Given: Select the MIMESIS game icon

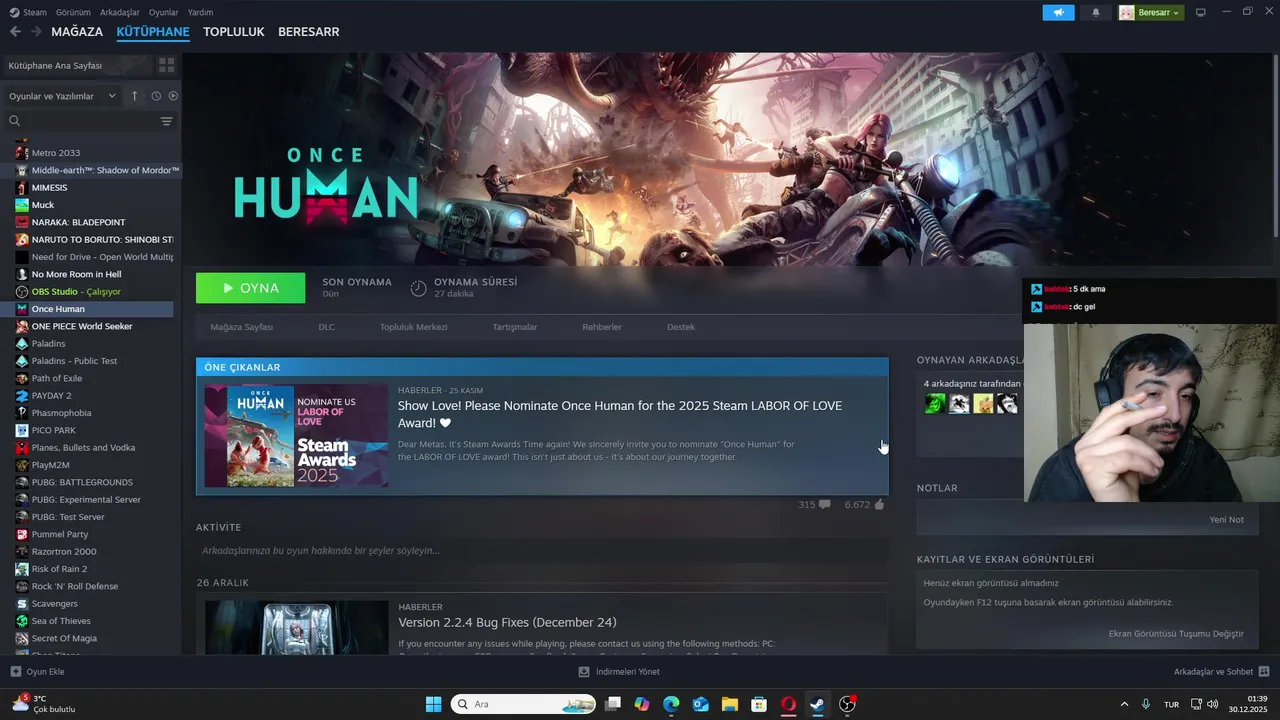Looking at the screenshot, I should pos(22,188).
